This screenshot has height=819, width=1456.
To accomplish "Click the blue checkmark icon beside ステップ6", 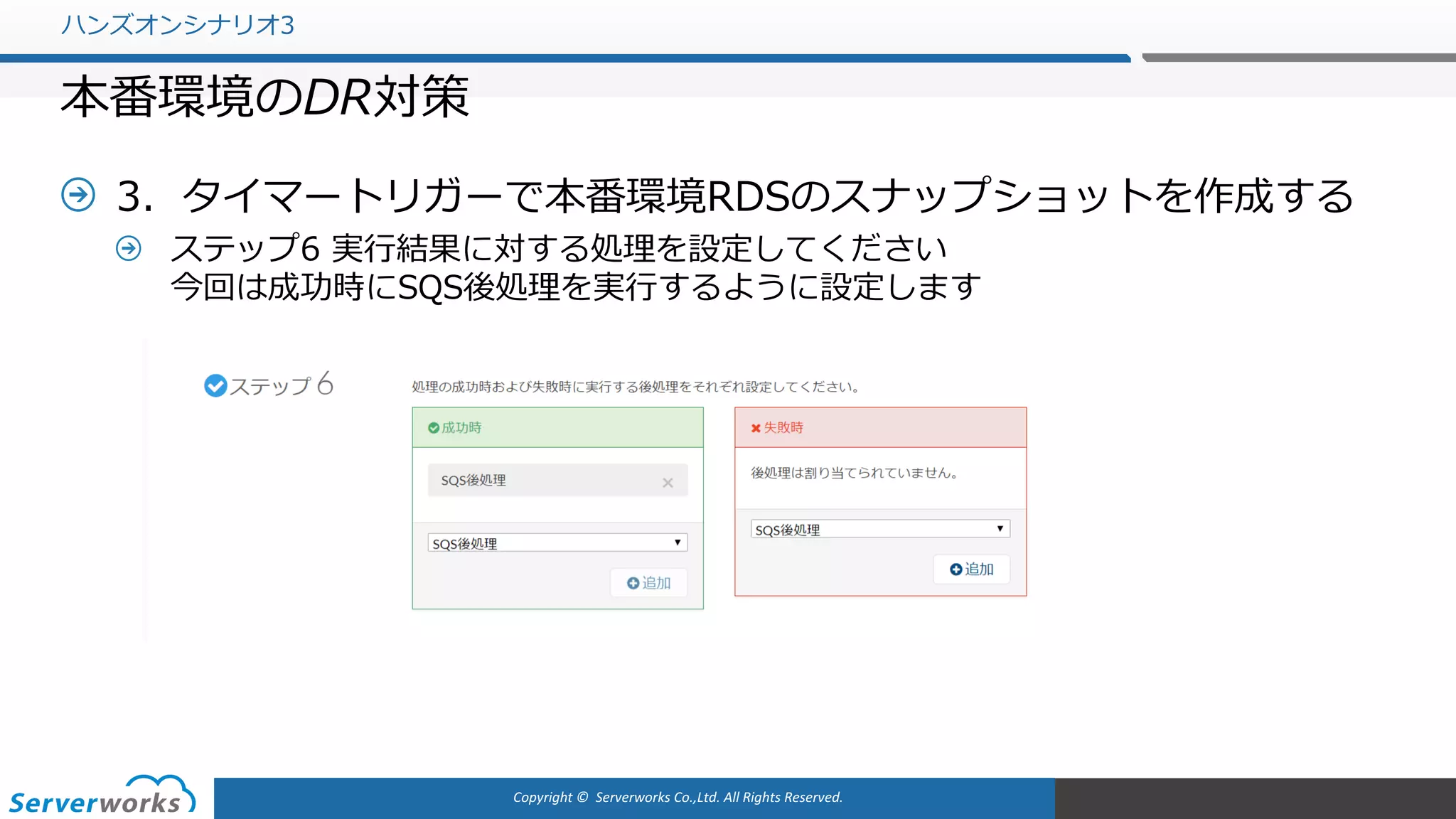I will pos(215,385).
